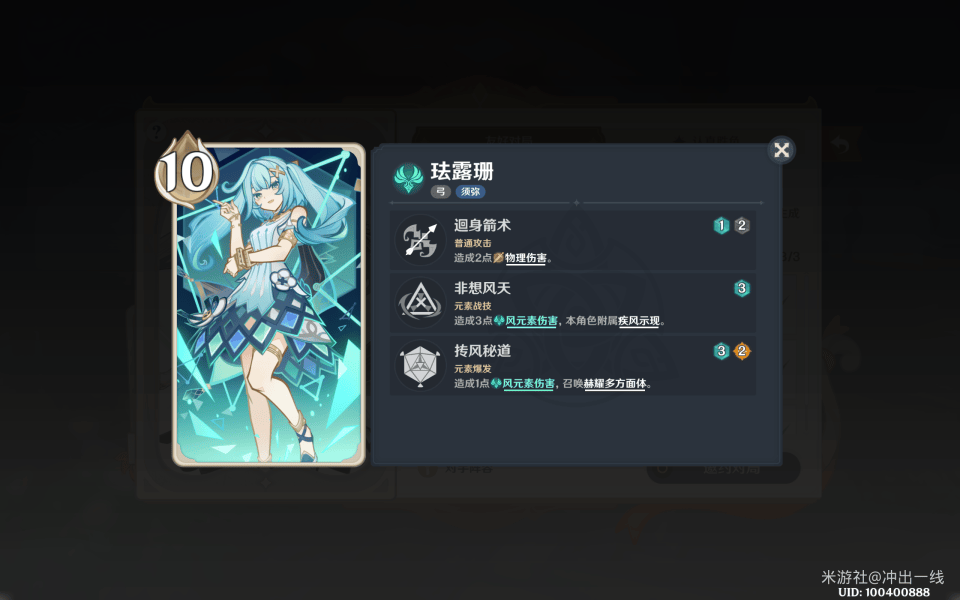This screenshot has width=960, height=600.
Task: Click 风元素伤害 link in 非想风天 description
Action: coord(531,321)
